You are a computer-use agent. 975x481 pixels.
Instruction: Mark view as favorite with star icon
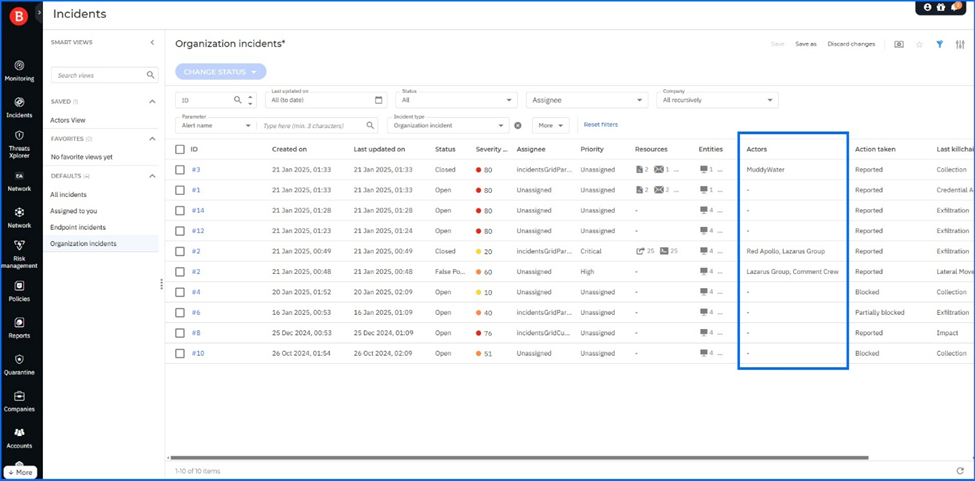coord(919,44)
